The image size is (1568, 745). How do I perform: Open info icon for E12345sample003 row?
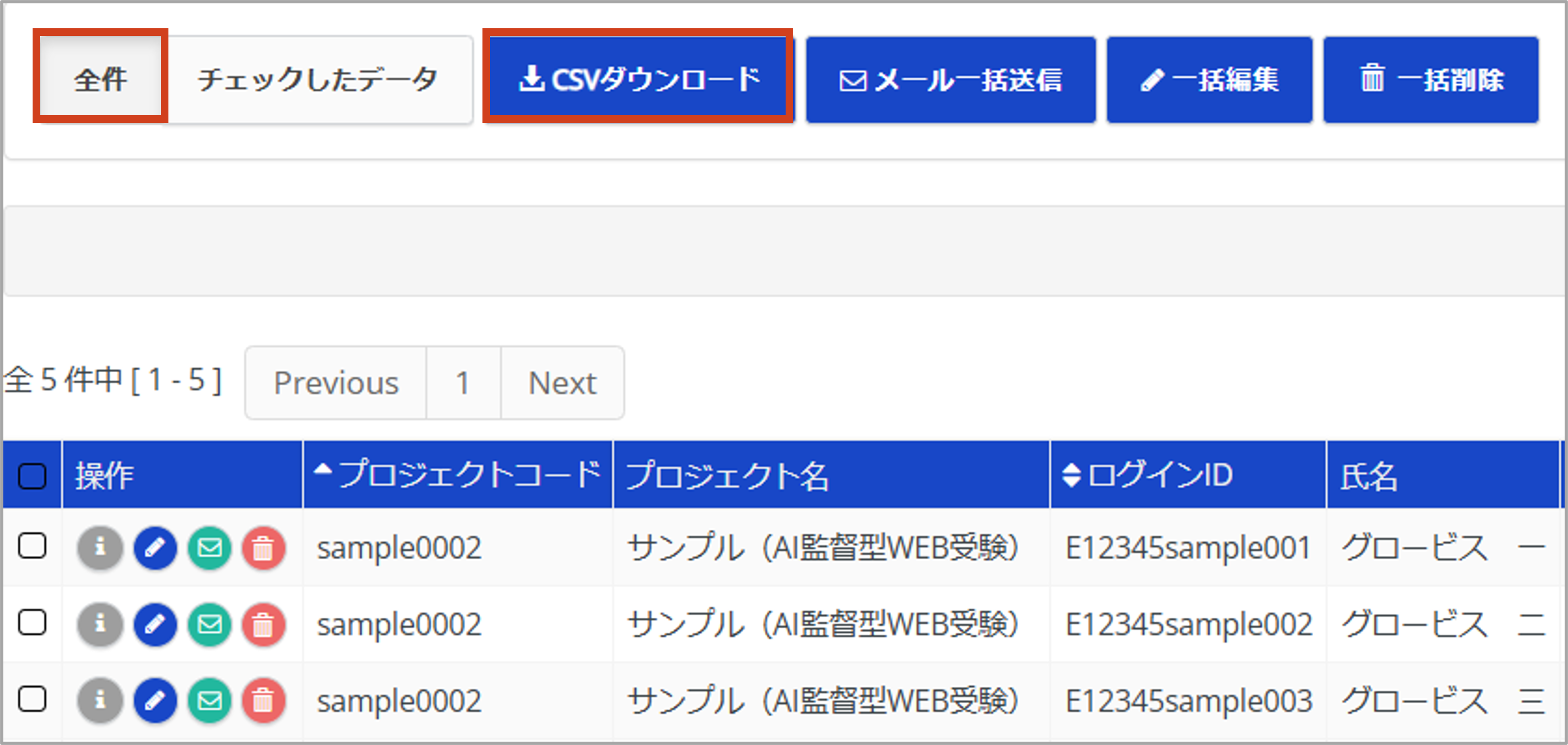point(101,700)
